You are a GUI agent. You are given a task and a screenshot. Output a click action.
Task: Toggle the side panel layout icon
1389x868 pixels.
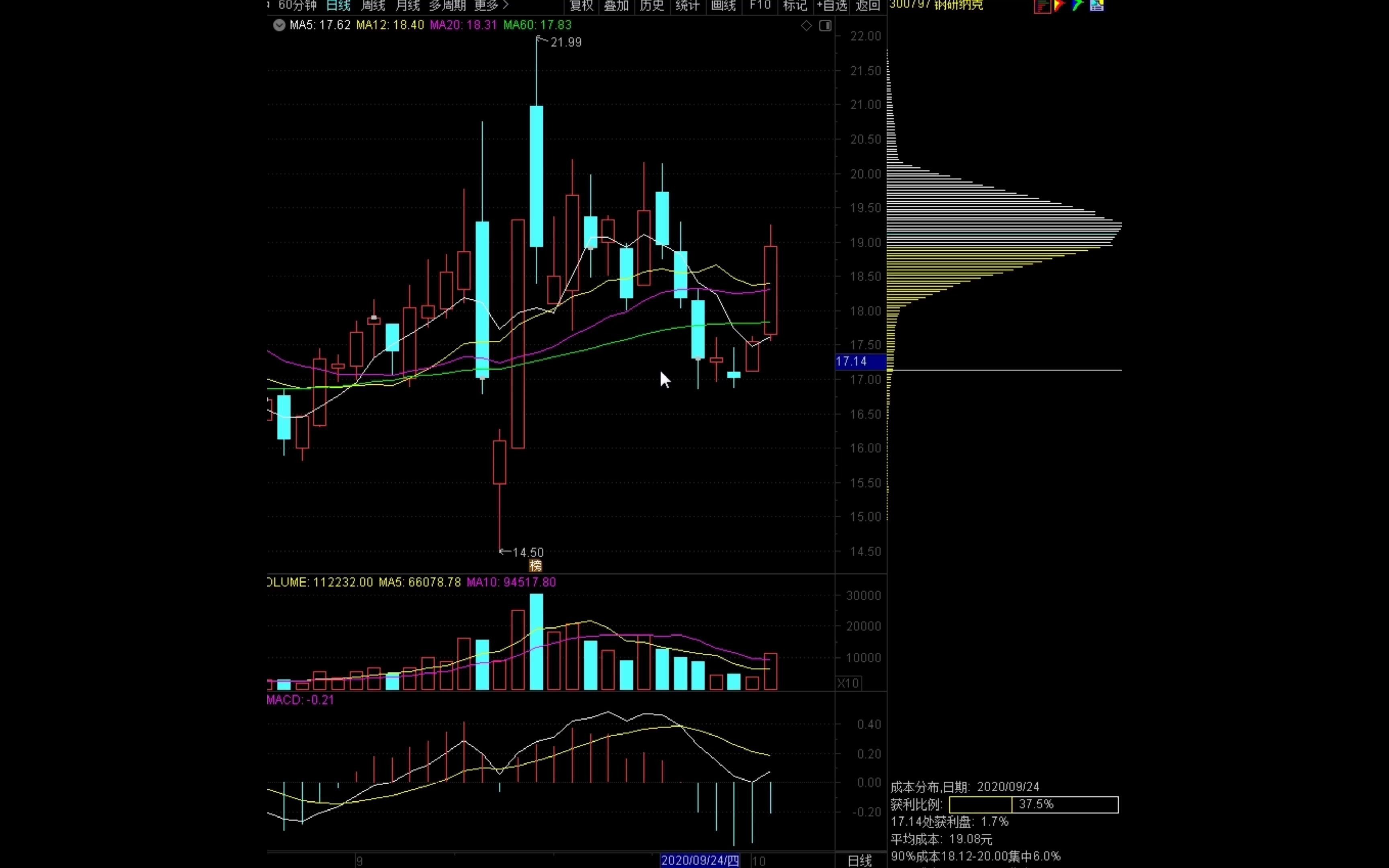pyautogui.click(x=826, y=25)
